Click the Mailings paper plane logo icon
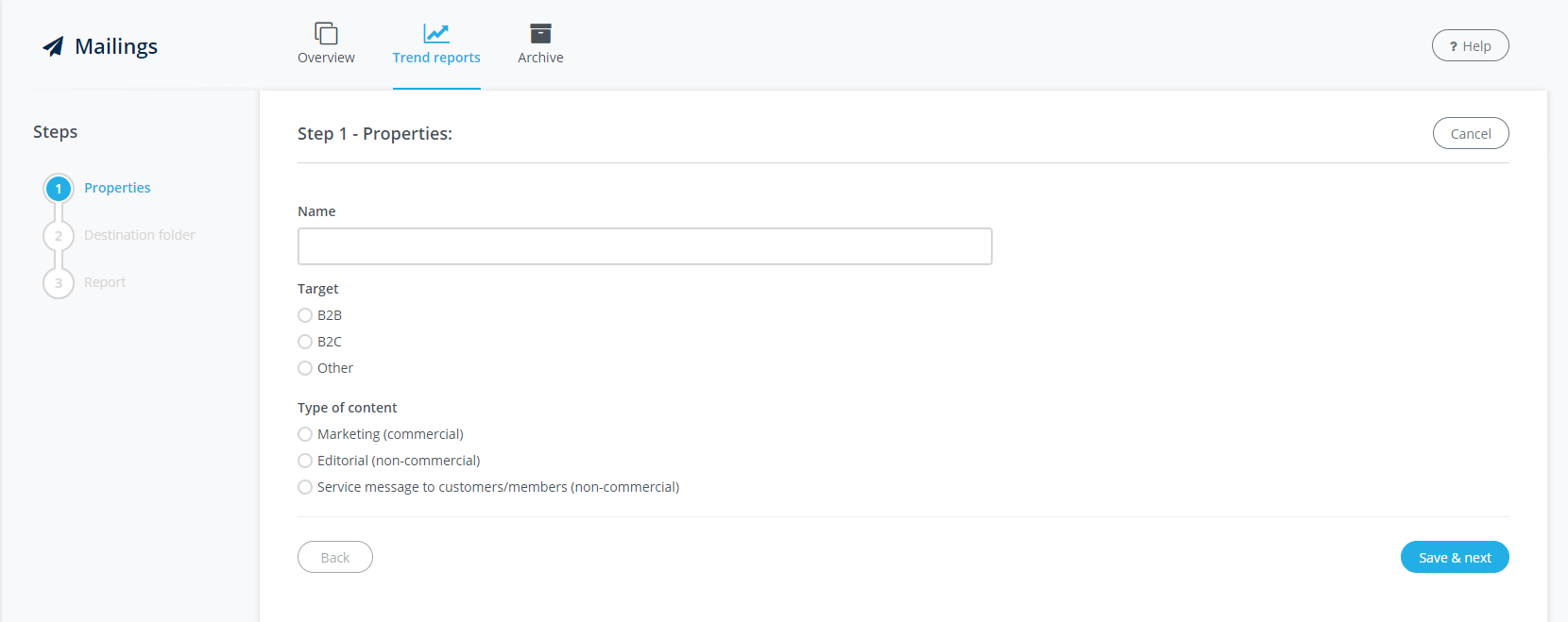Viewport: 1568px width, 622px height. click(53, 46)
